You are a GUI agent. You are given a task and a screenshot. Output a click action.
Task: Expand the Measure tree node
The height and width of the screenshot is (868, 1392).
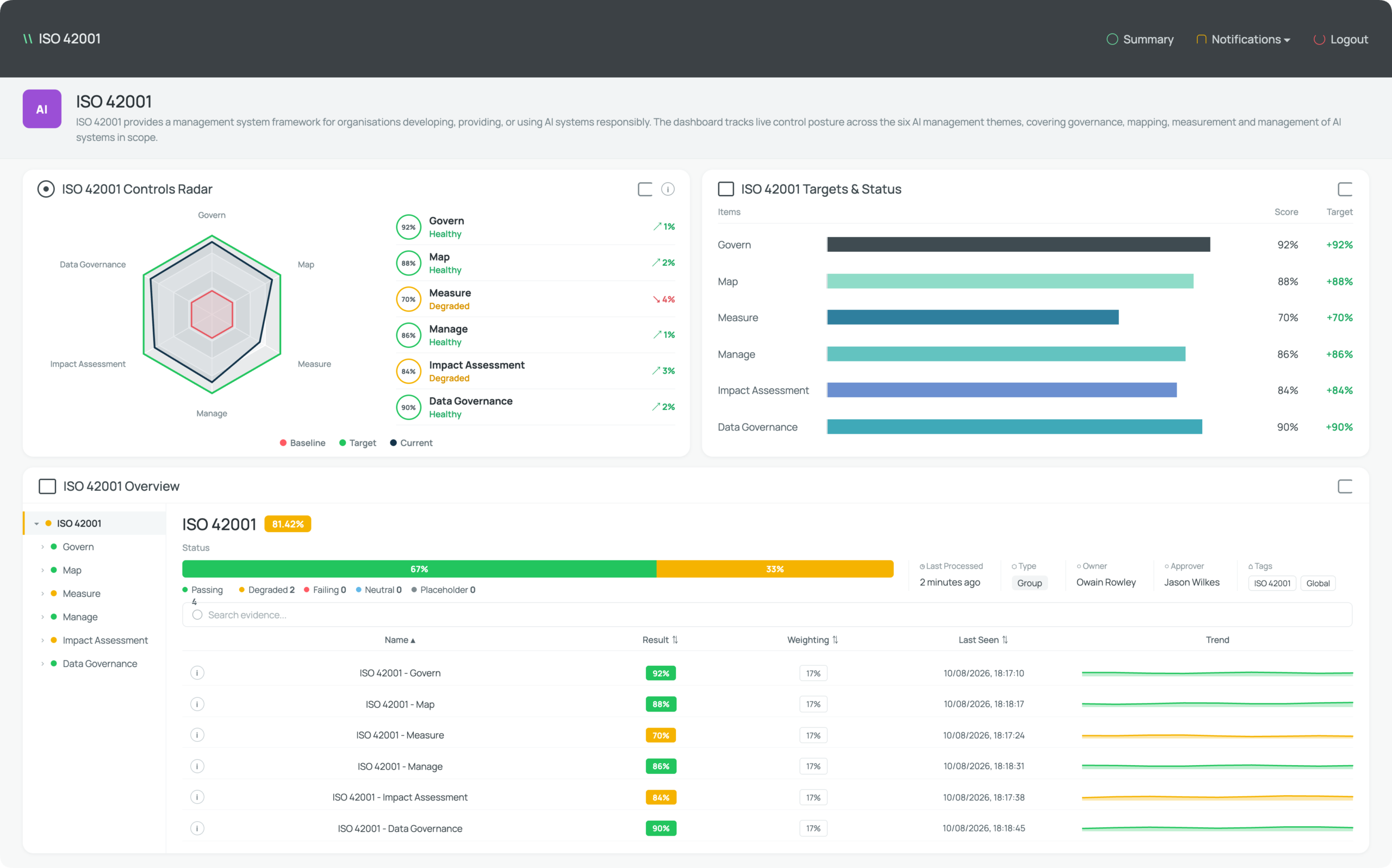point(42,594)
